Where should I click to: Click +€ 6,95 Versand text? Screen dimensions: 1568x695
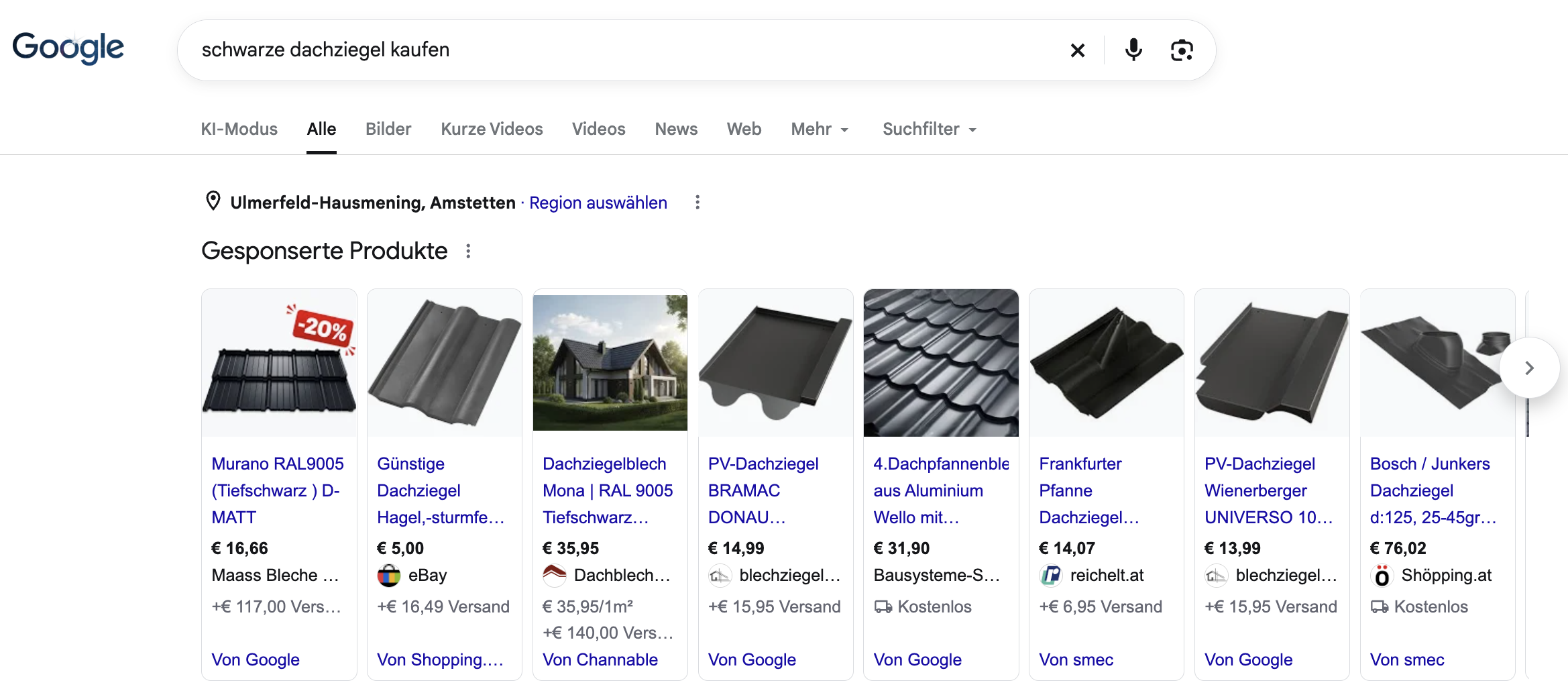1101,606
